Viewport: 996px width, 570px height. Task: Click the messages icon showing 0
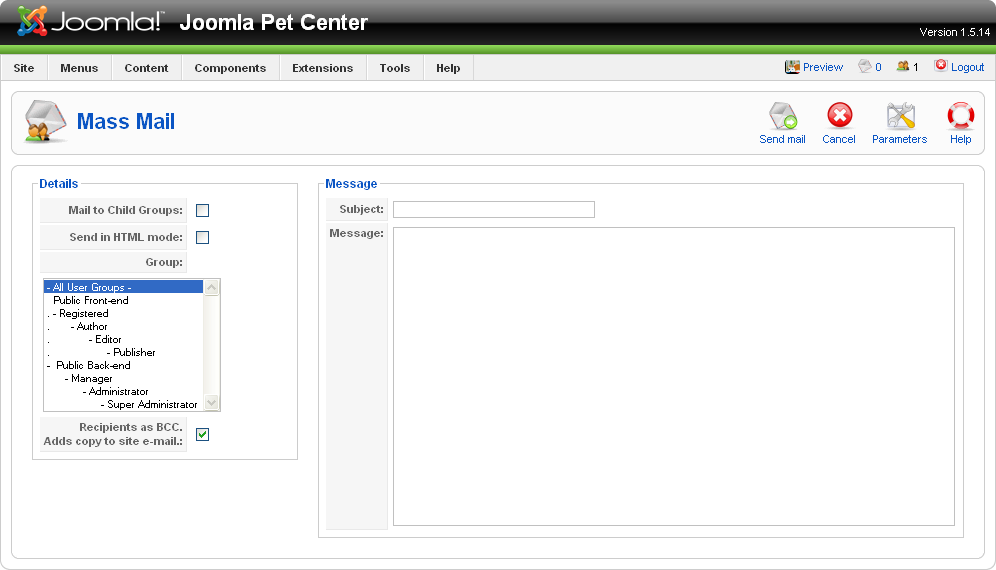pyautogui.click(x=865, y=66)
